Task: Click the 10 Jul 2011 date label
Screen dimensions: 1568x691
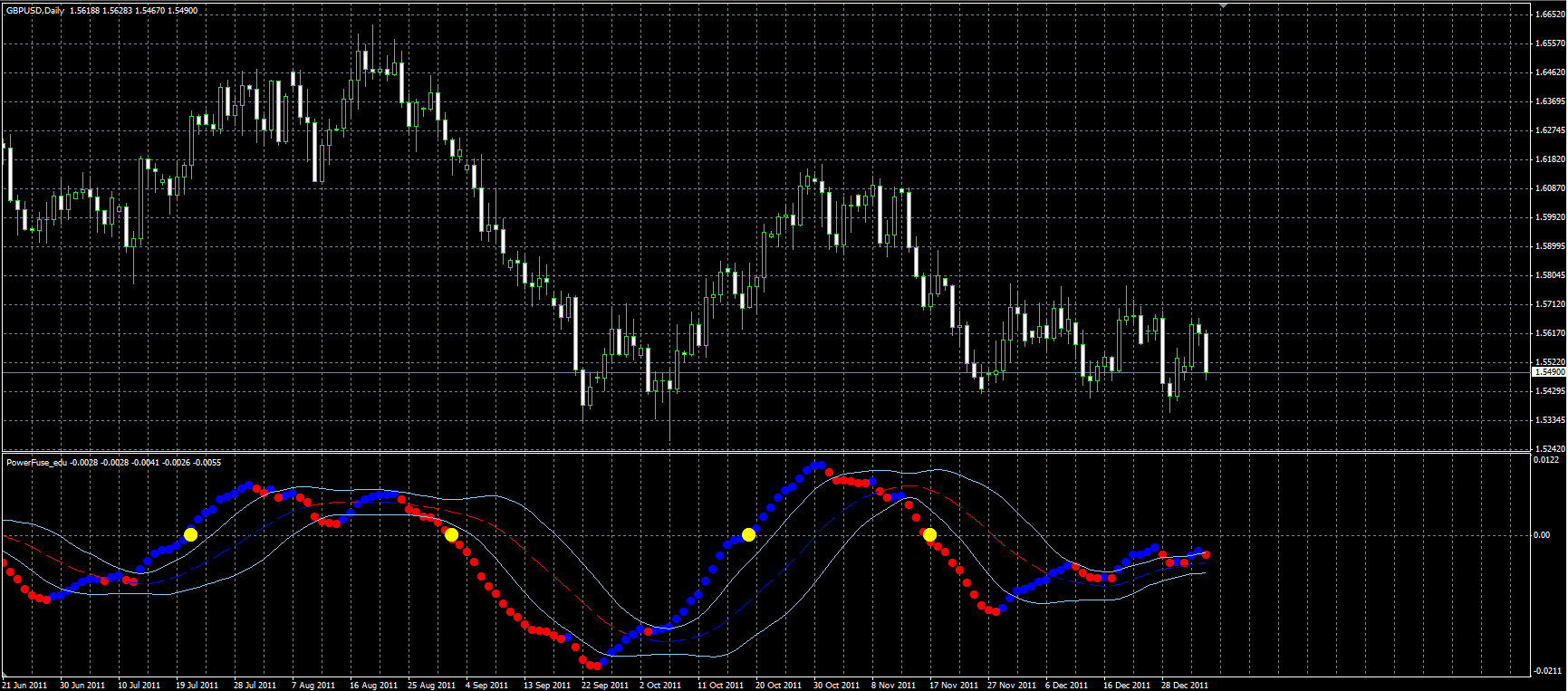Action: (x=139, y=686)
